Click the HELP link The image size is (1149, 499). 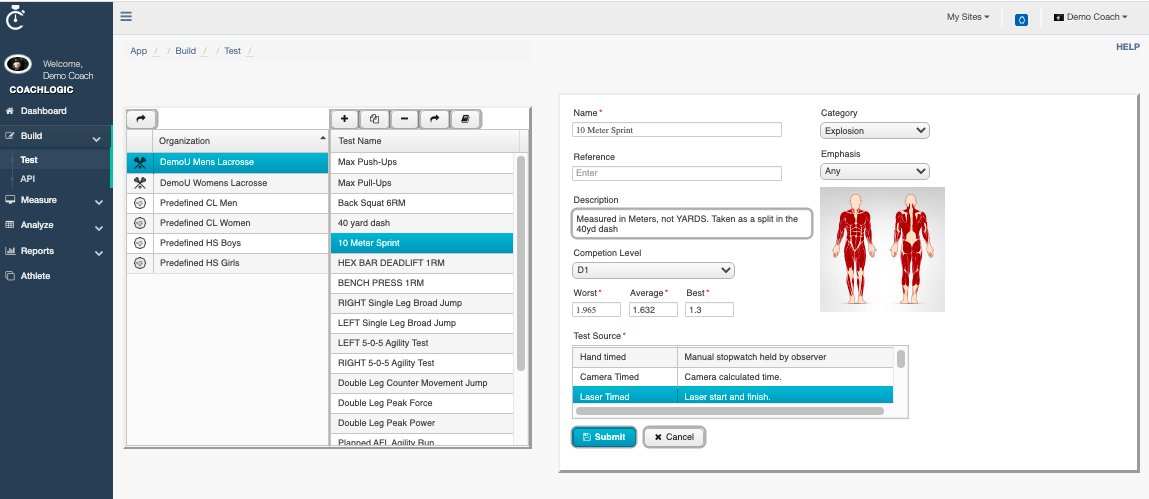(1127, 47)
